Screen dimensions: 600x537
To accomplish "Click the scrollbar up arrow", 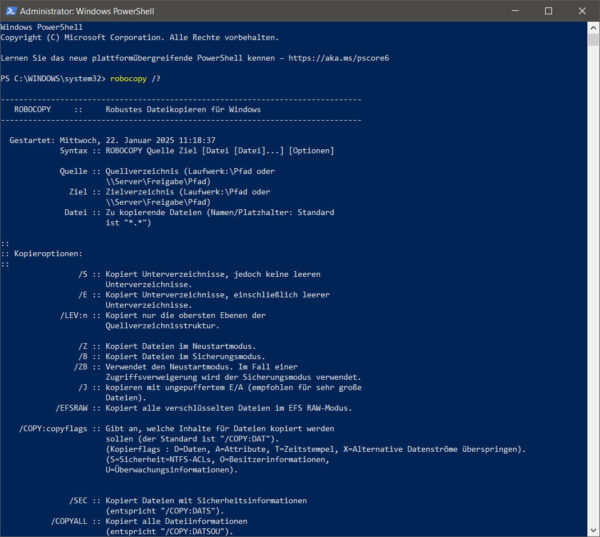I will pos(593,28).
